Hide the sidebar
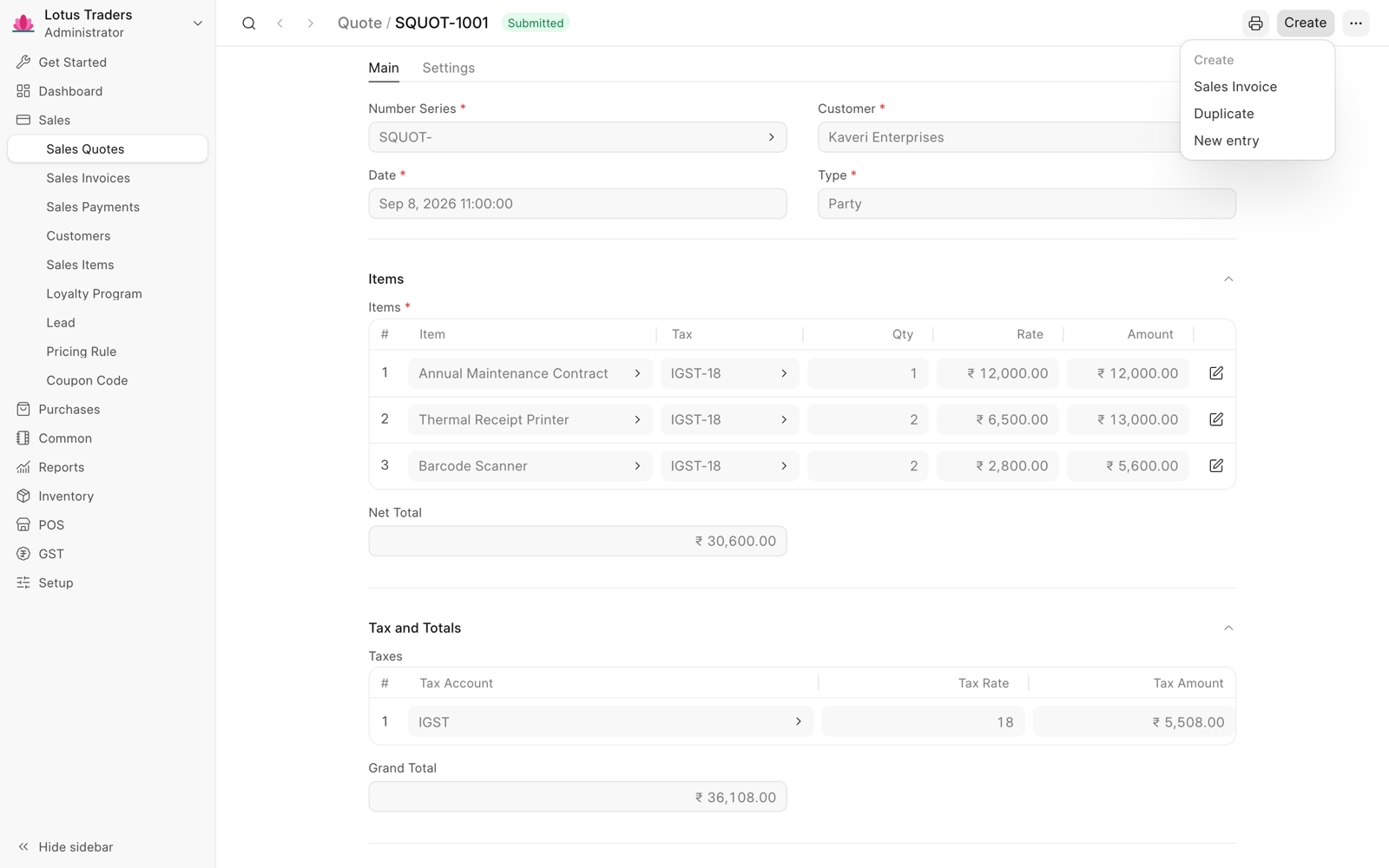 (x=65, y=847)
